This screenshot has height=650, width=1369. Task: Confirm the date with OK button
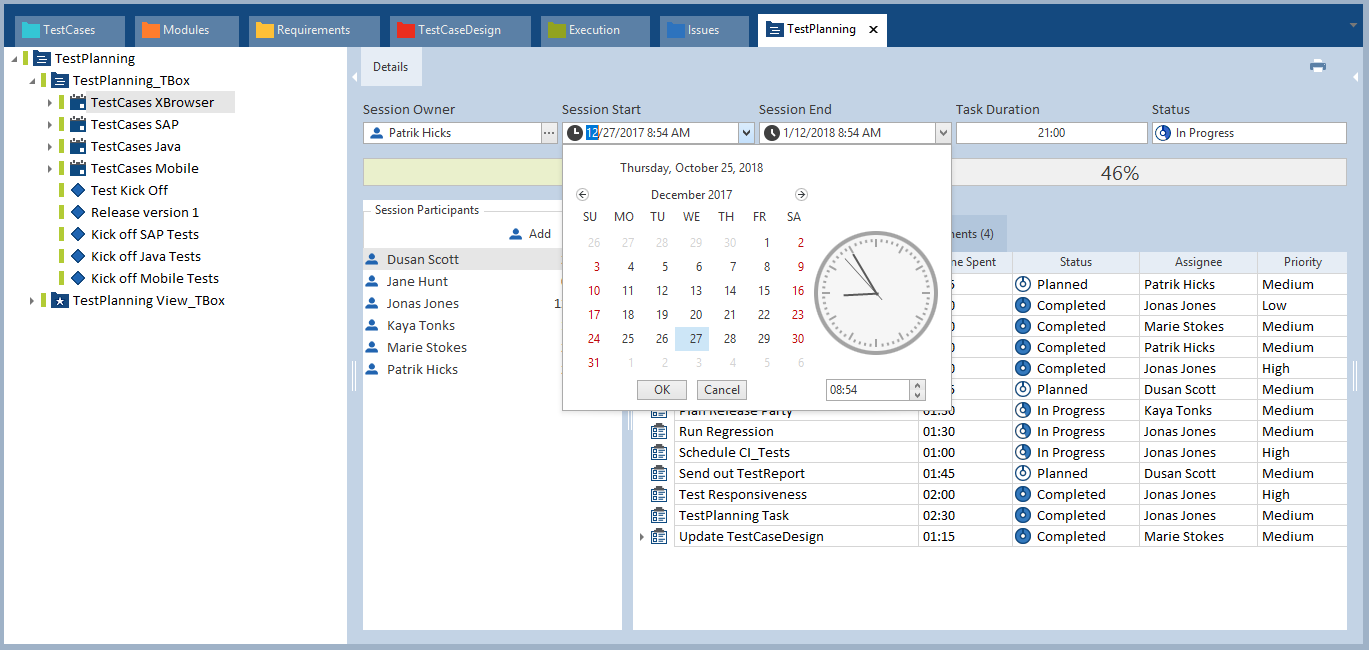point(662,390)
